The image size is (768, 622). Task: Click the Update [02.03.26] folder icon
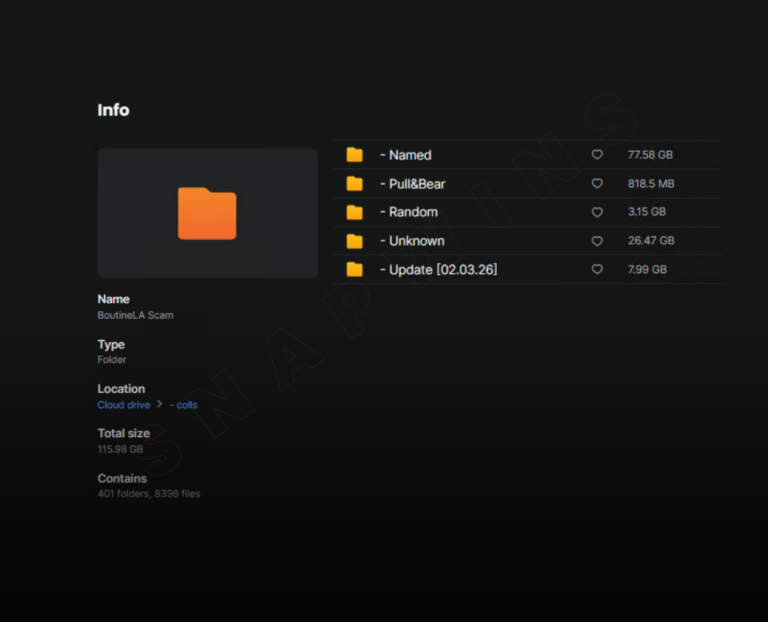click(354, 270)
